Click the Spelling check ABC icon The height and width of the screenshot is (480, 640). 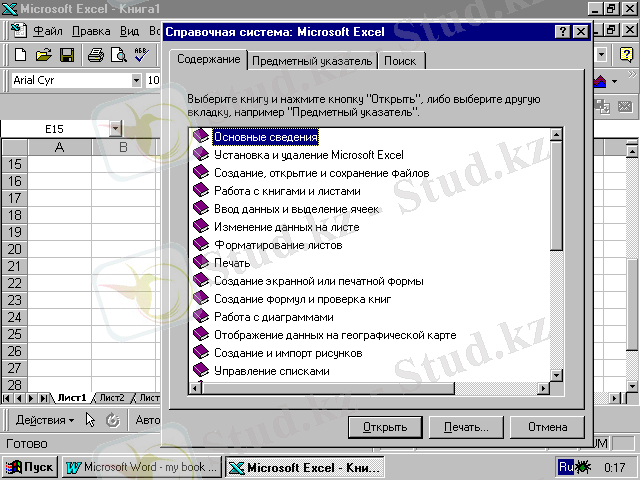tap(142, 55)
